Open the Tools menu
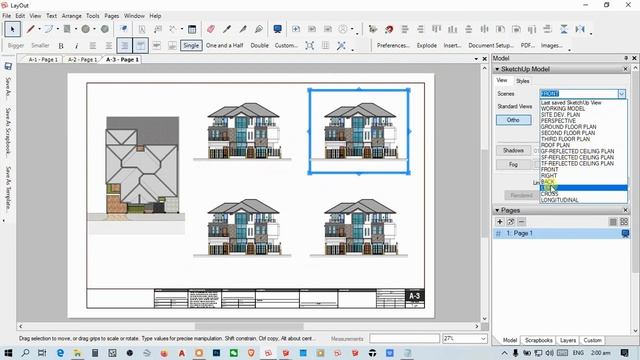The image size is (640, 360). pyautogui.click(x=93, y=16)
